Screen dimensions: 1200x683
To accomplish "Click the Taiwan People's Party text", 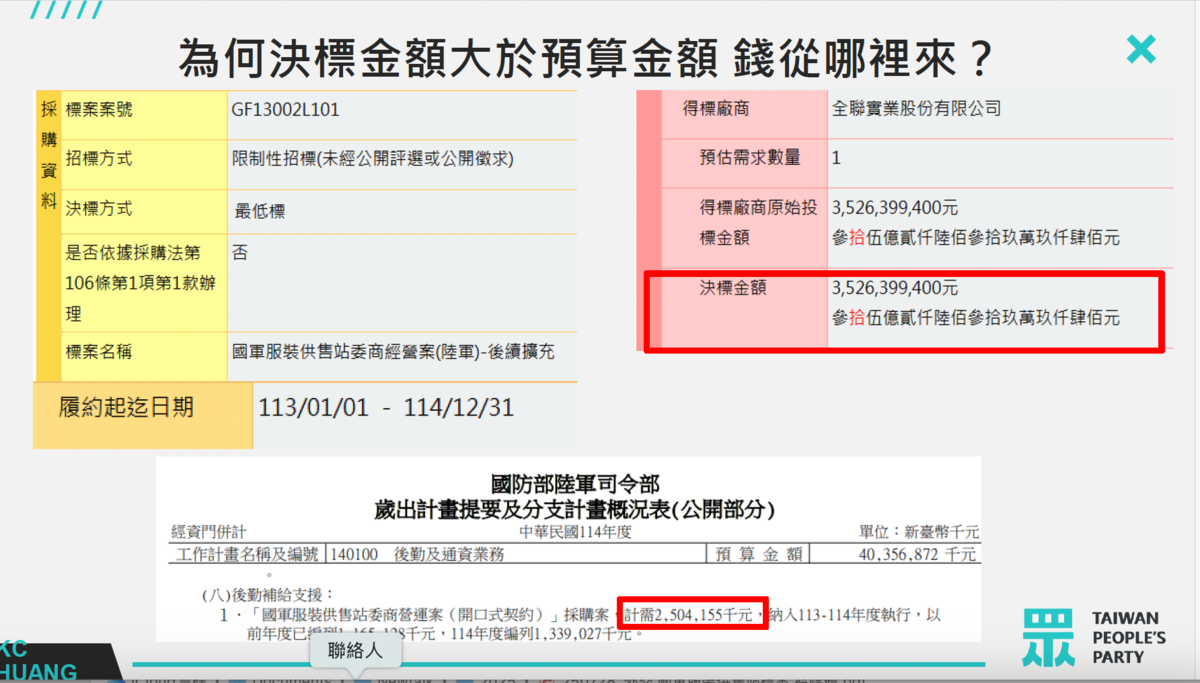I will click(1129, 637).
